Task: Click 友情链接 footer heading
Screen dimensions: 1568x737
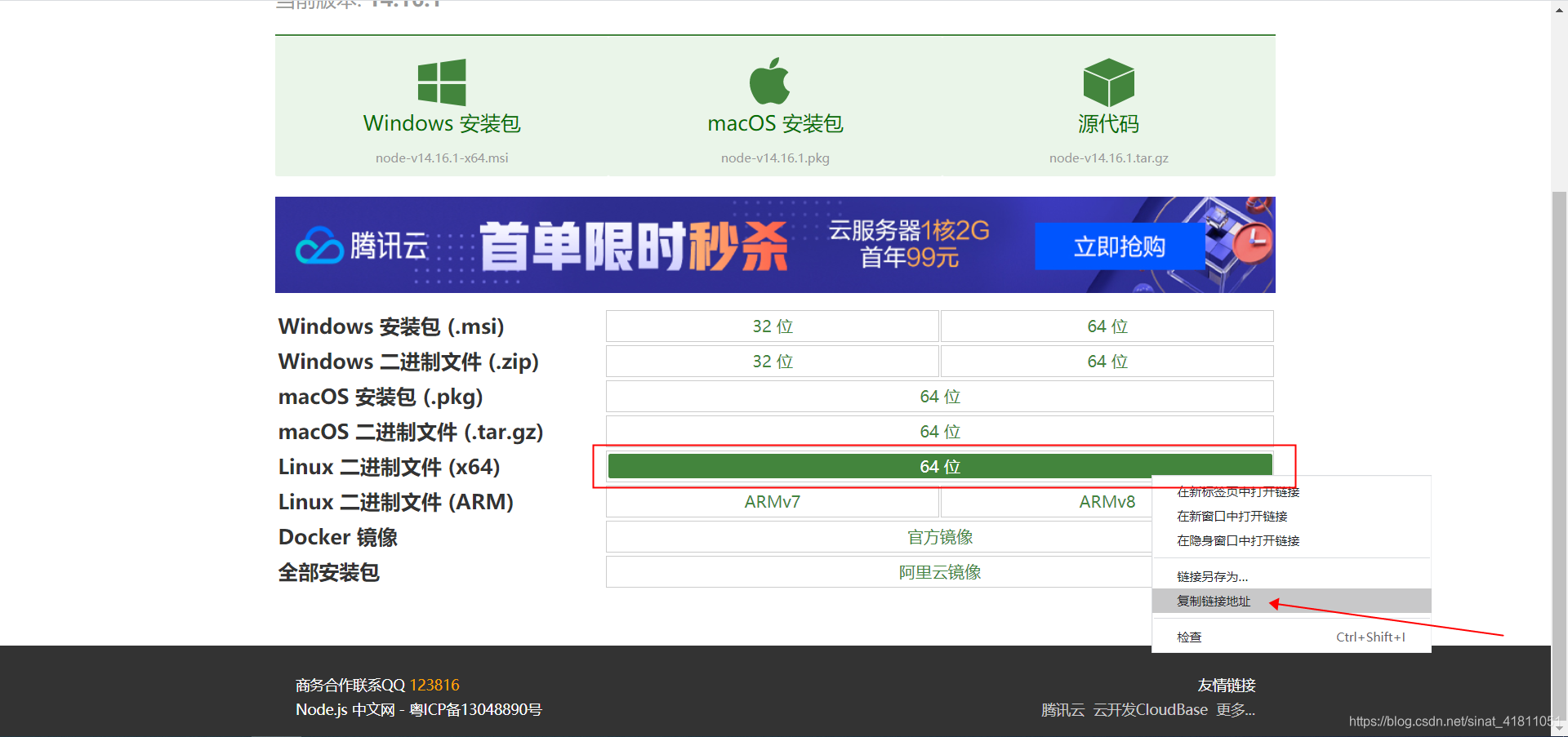Action: point(1227,685)
